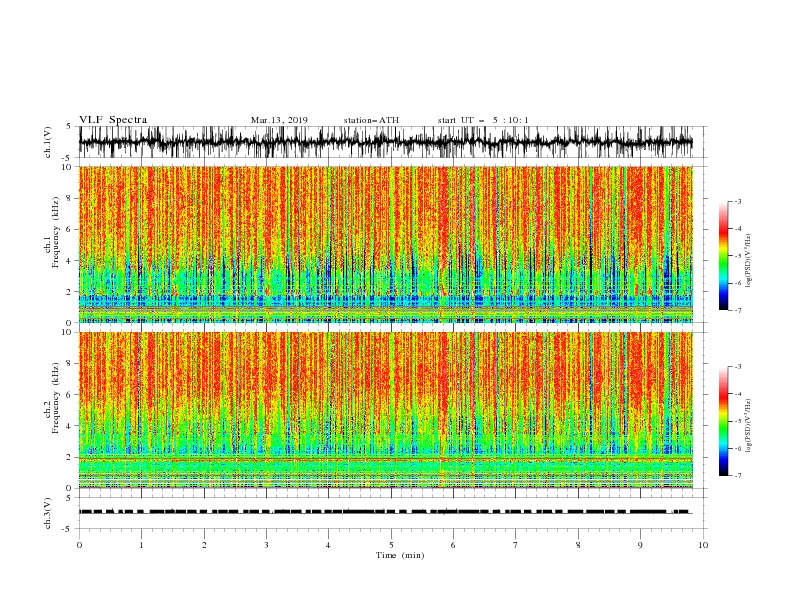Click time axis tick label '5'
Screen dimensions: 792x612
[x=391, y=545]
